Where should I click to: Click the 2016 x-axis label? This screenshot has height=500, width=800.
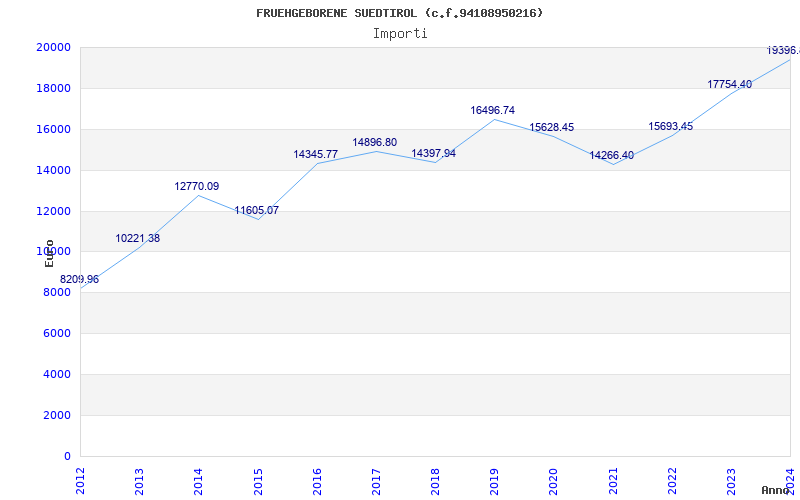point(317,481)
